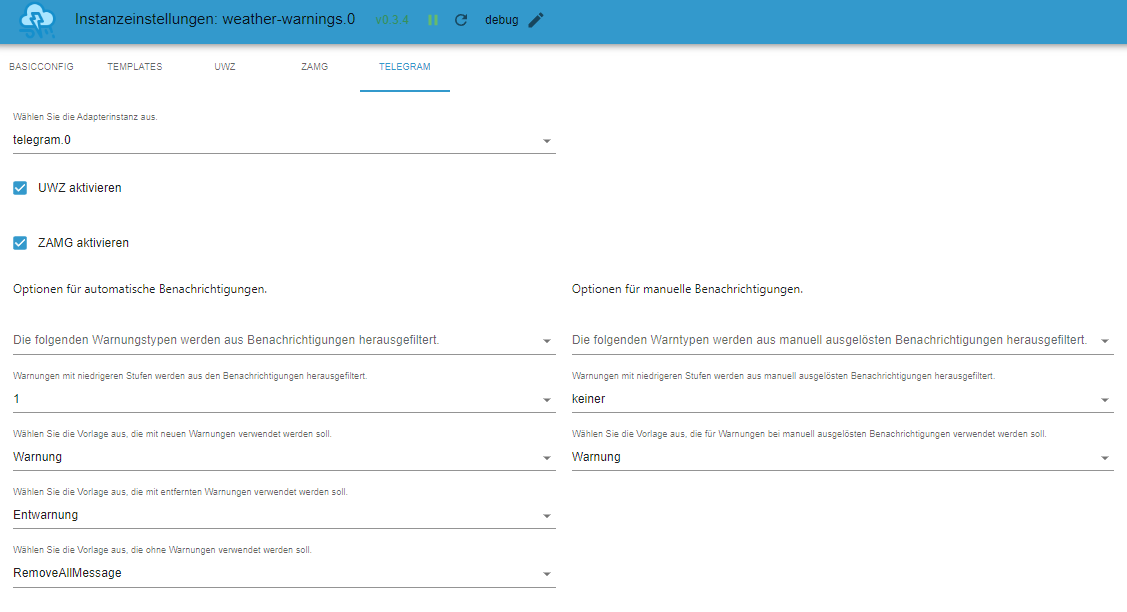Expand manual warning types filter dropdown

[842, 341]
